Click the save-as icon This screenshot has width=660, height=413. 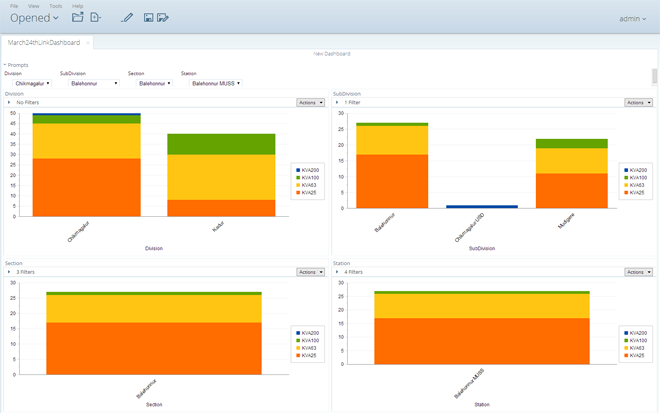[x=163, y=17]
